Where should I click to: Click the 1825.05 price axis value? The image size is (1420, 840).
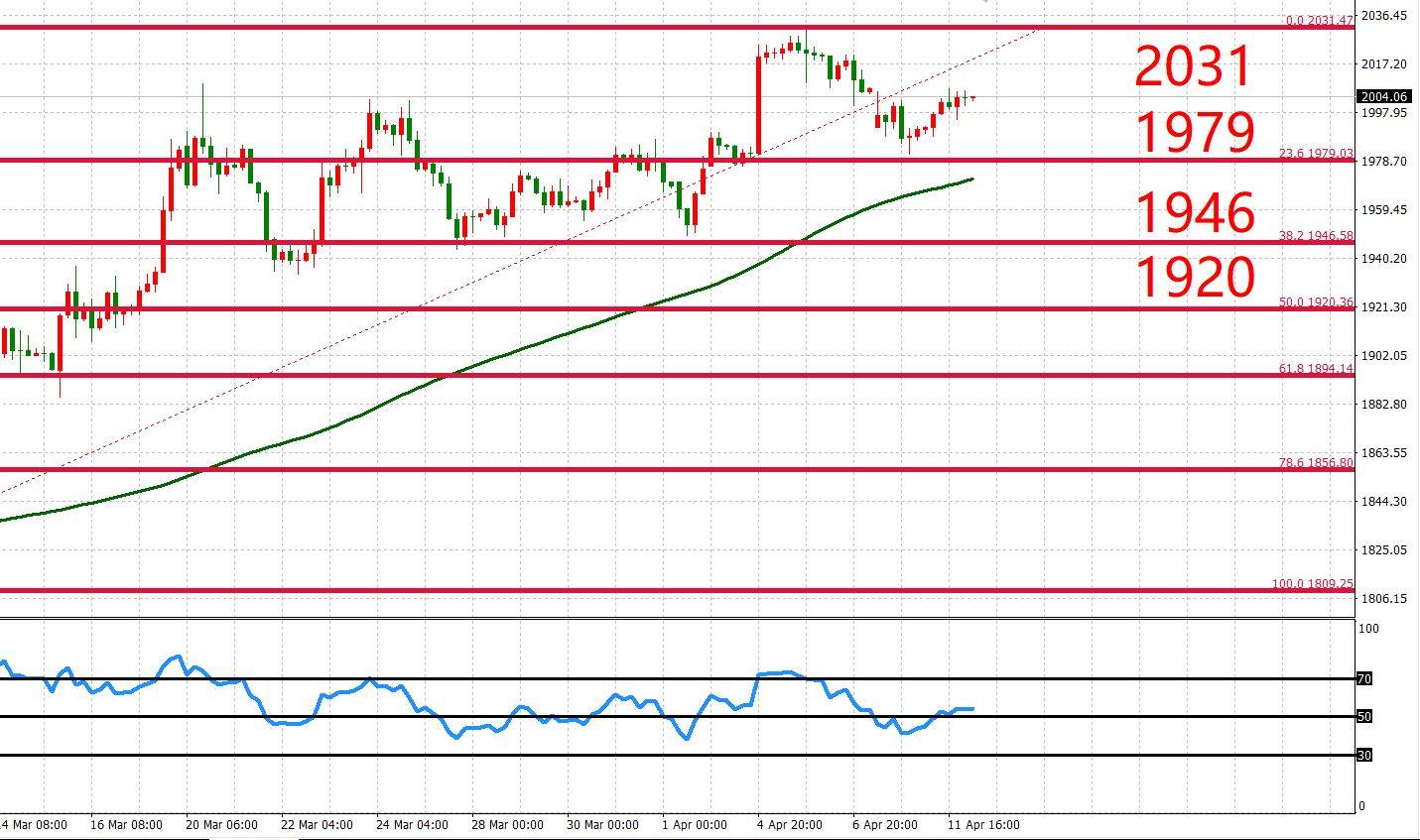(x=1384, y=550)
